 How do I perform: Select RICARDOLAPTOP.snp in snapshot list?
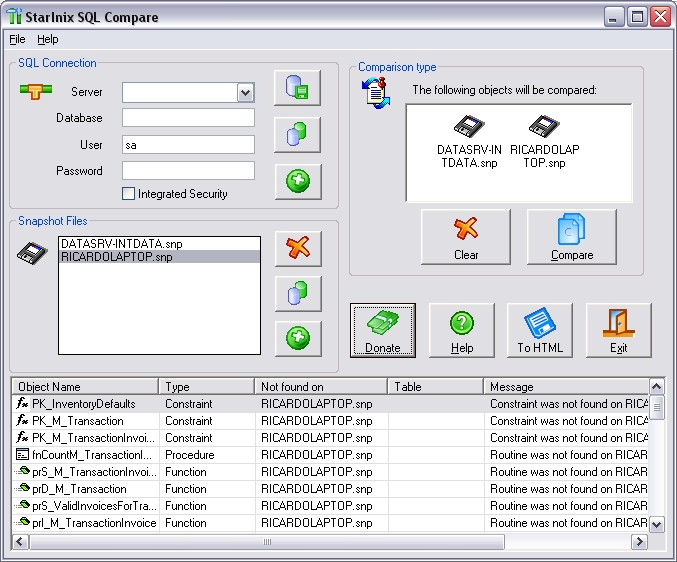tap(159, 256)
